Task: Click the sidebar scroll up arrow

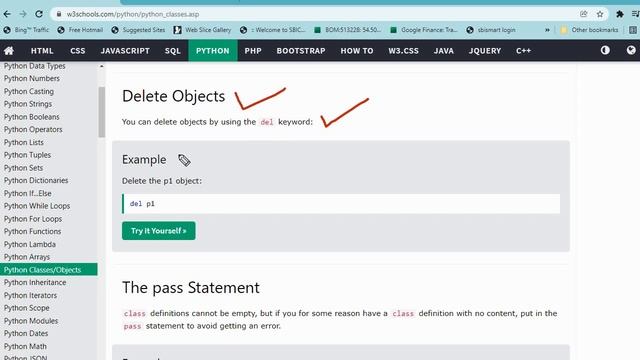Action: pyautogui.click(x=102, y=66)
